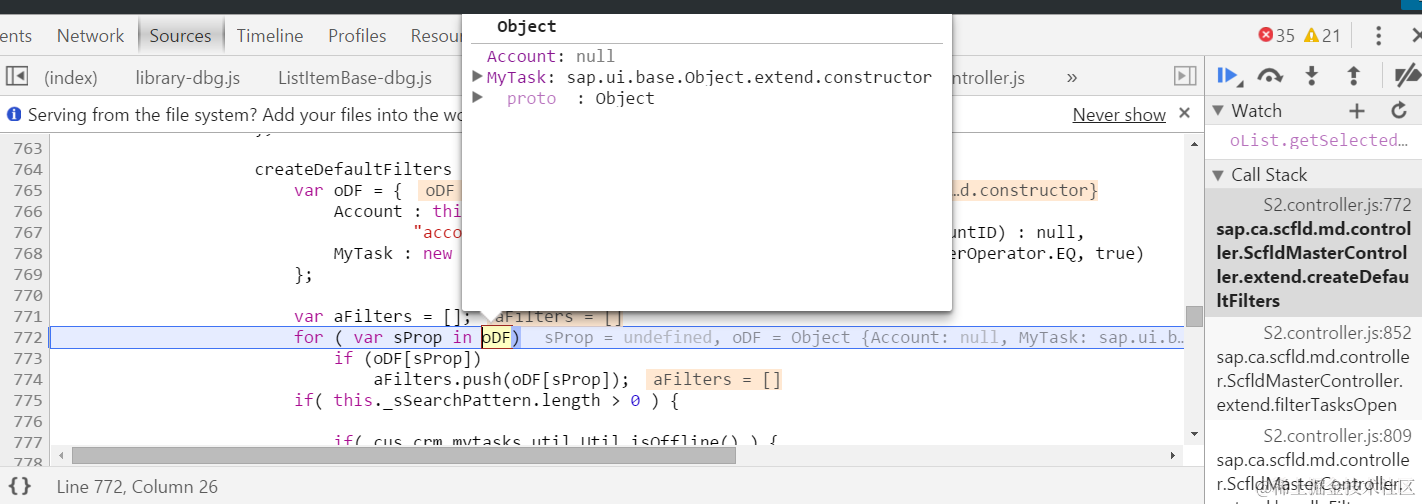Switch to the Network panel tab

[x=90, y=36]
